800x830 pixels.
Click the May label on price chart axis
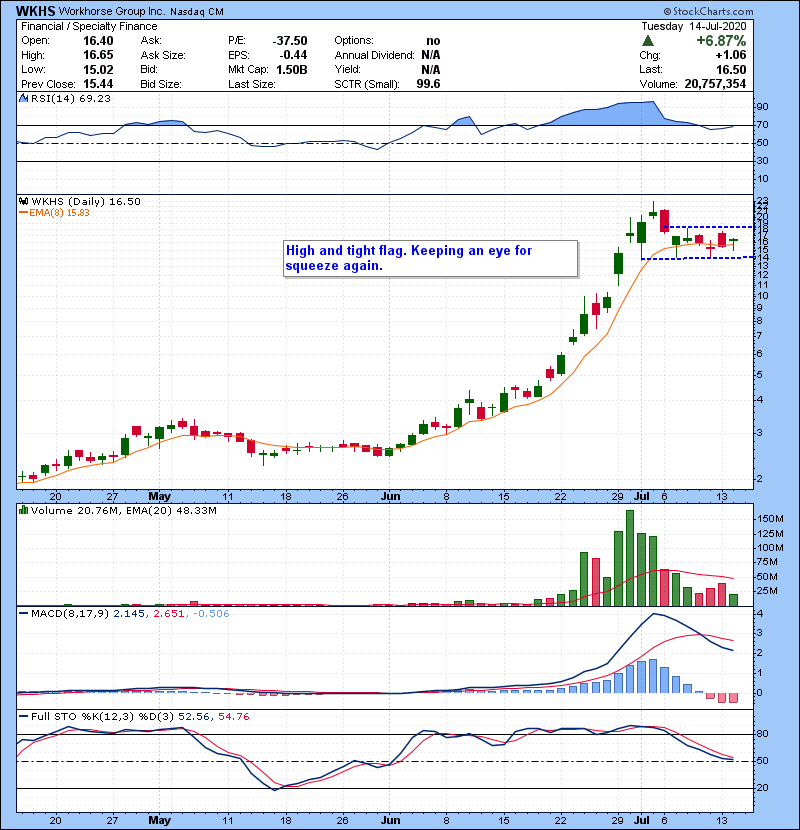(x=159, y=497)
